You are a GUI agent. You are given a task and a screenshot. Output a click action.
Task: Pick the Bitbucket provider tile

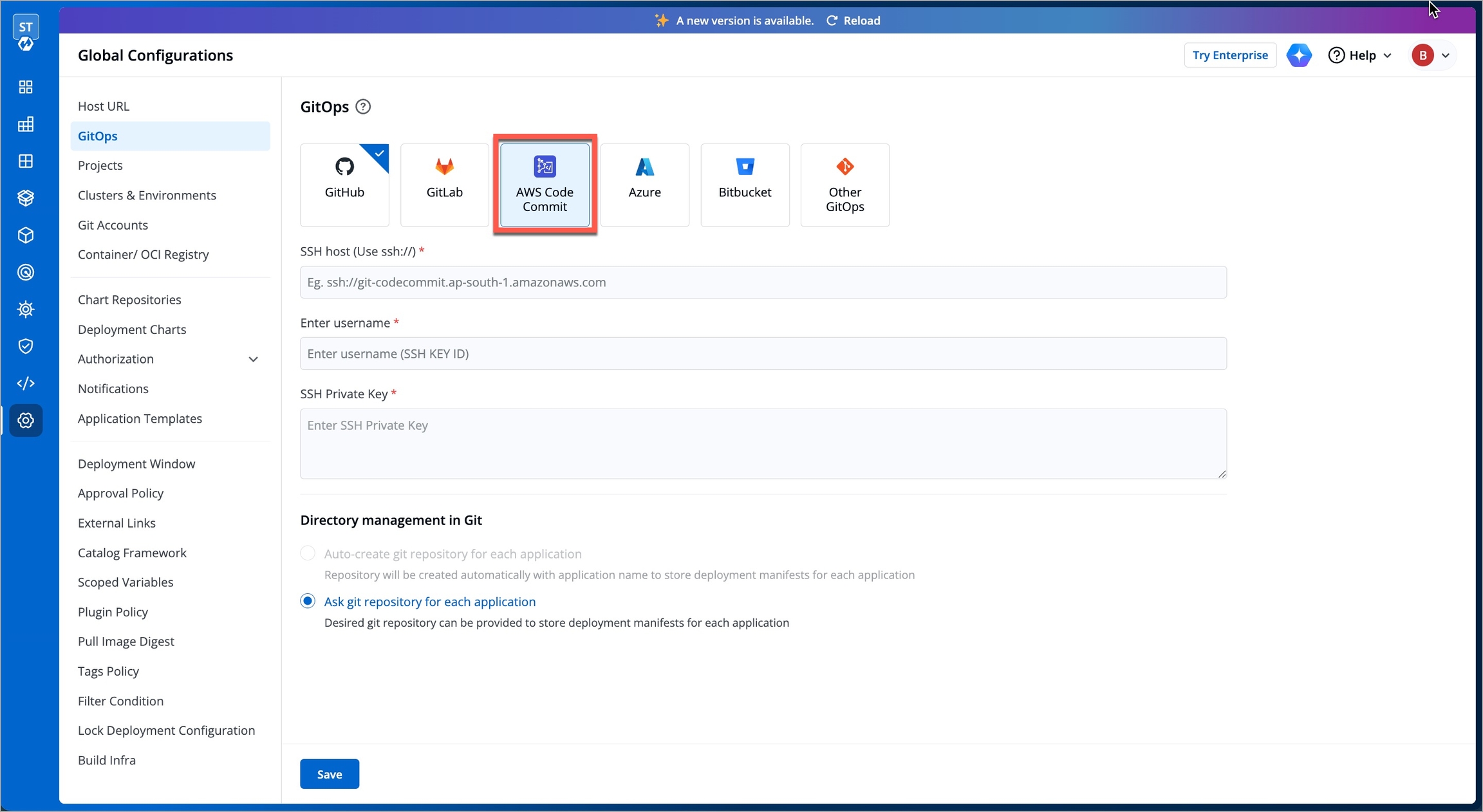click(x=745, y=185)
